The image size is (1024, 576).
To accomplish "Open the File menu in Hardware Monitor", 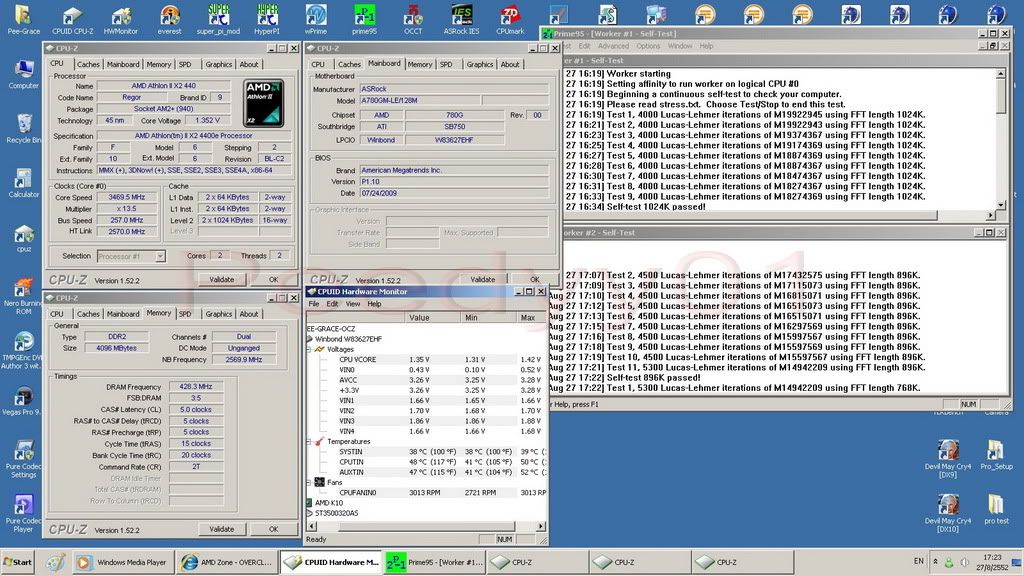I will pyautogui.click(x=314, y=304).
